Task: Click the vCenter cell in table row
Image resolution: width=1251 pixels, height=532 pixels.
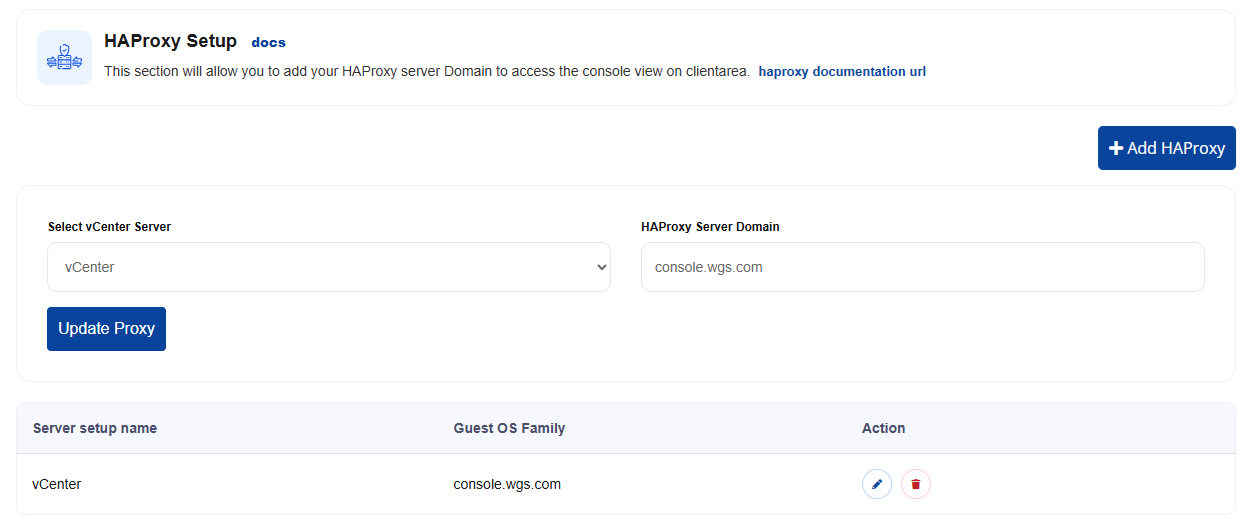Action: (57, 484)
